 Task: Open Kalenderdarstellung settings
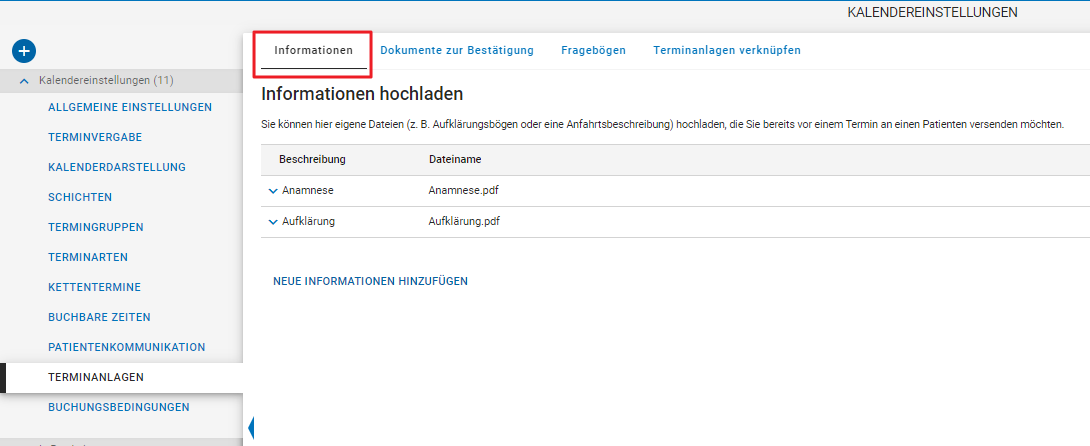point(117,167)
